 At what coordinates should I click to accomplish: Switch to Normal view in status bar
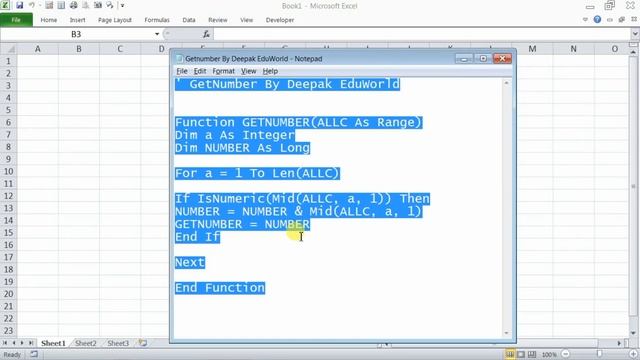[510, 354]
